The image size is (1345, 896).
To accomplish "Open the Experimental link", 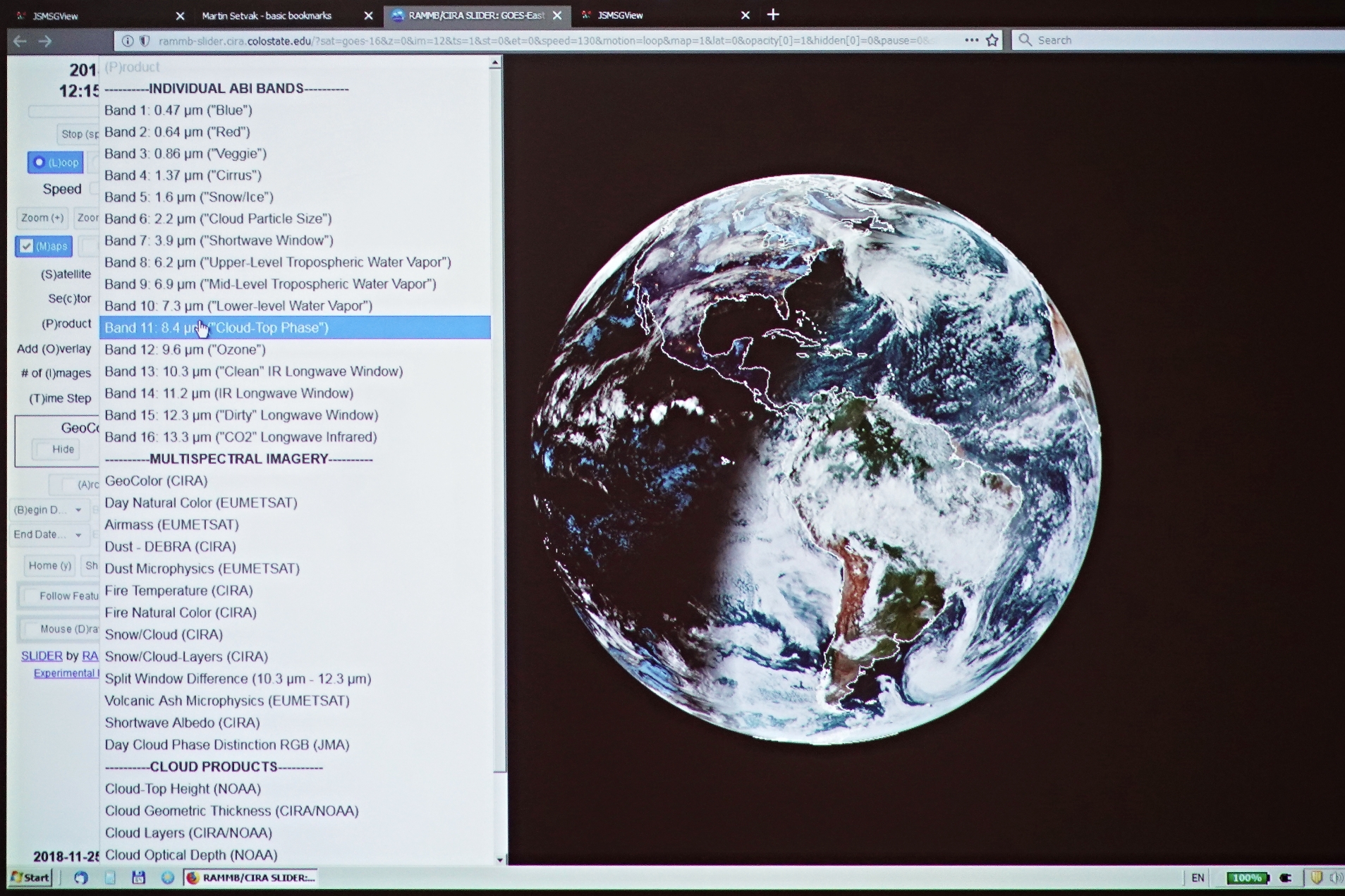I will 66,673.
